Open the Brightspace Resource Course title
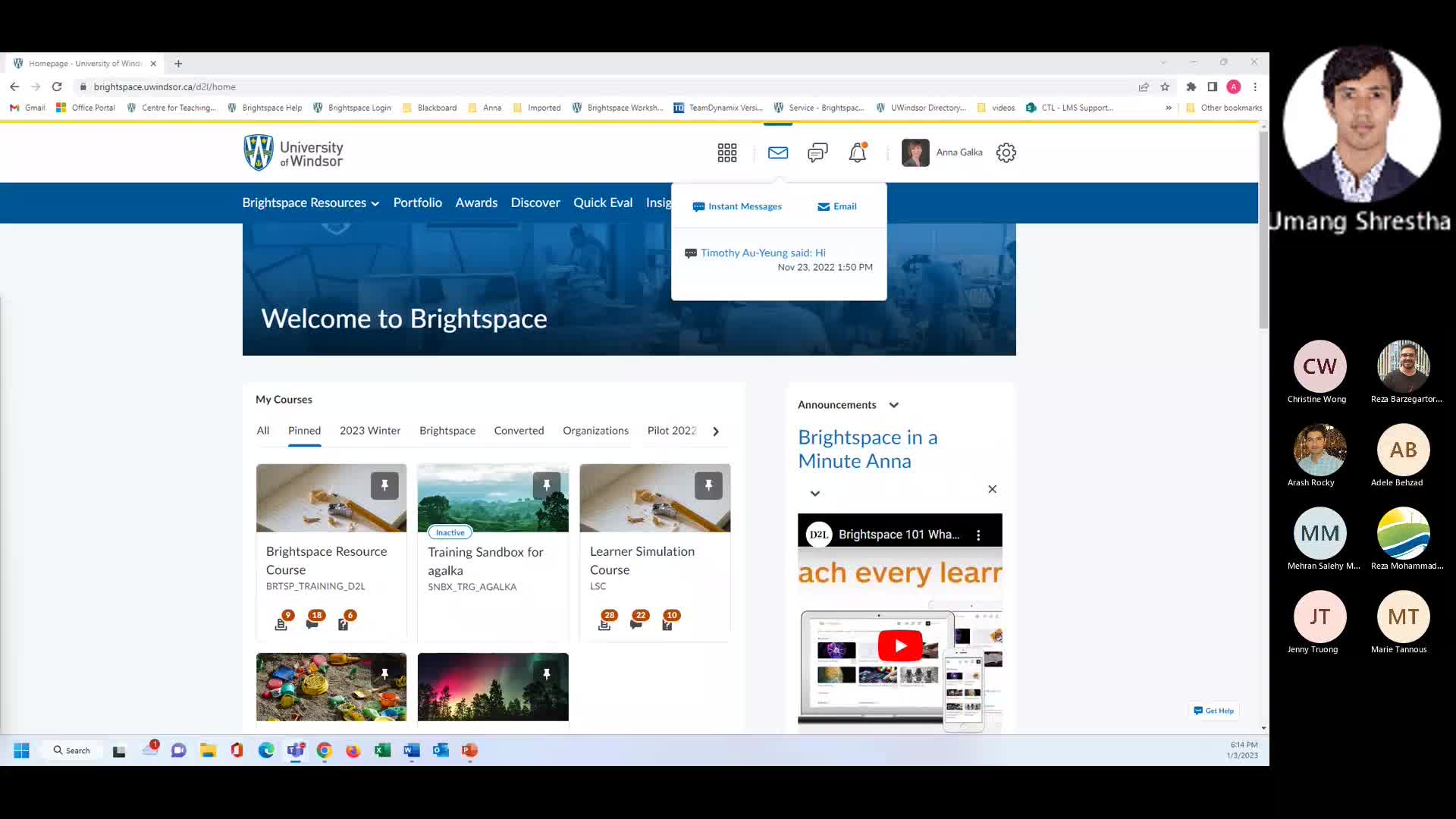1456x819 pixels. point(326,560)
